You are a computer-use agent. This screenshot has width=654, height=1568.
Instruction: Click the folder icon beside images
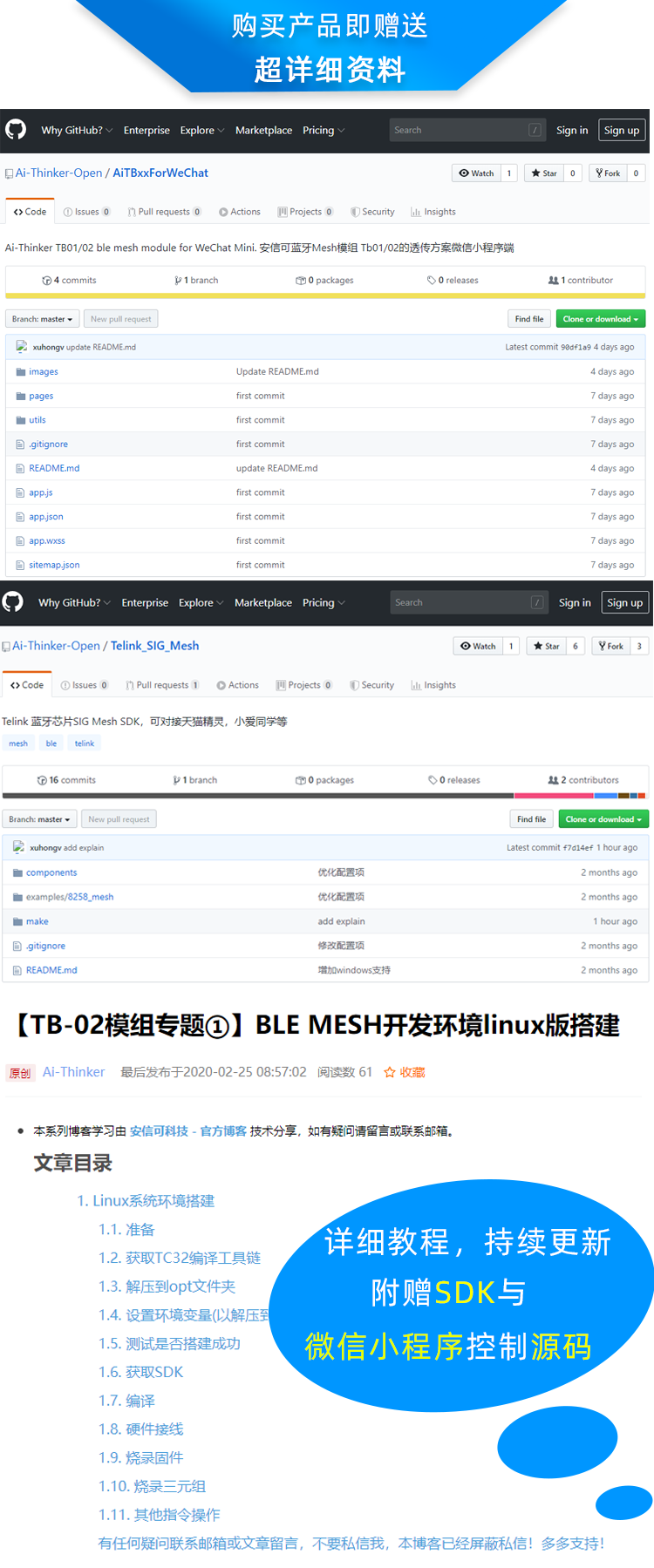tap(20, 371)
